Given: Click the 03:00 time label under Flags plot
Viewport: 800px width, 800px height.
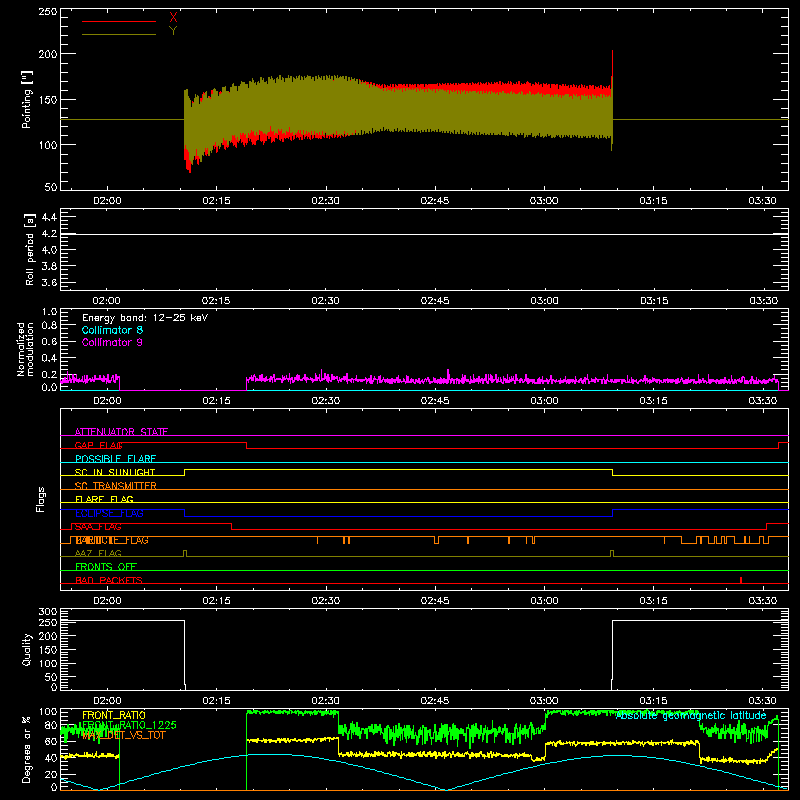Looking at the screenshot, I should [x=544, y=601].
